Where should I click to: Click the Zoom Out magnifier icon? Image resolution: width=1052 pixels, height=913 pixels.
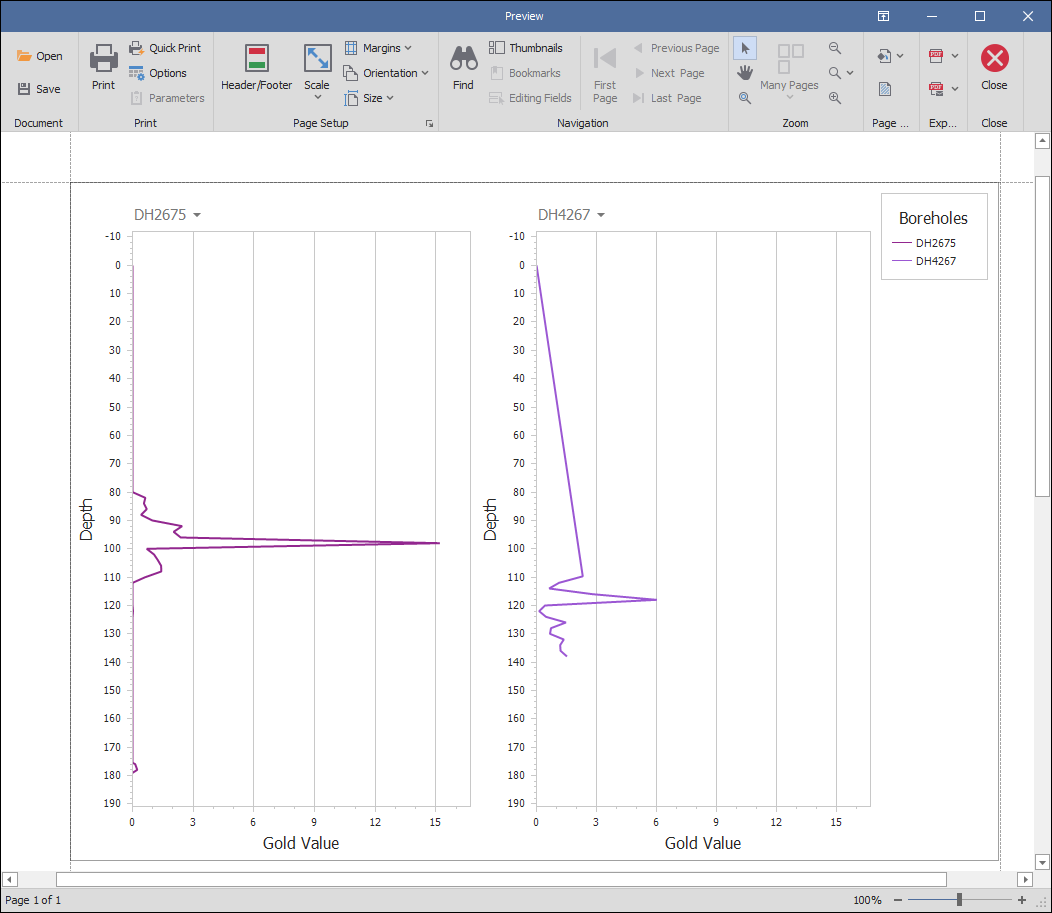[835, 48]
